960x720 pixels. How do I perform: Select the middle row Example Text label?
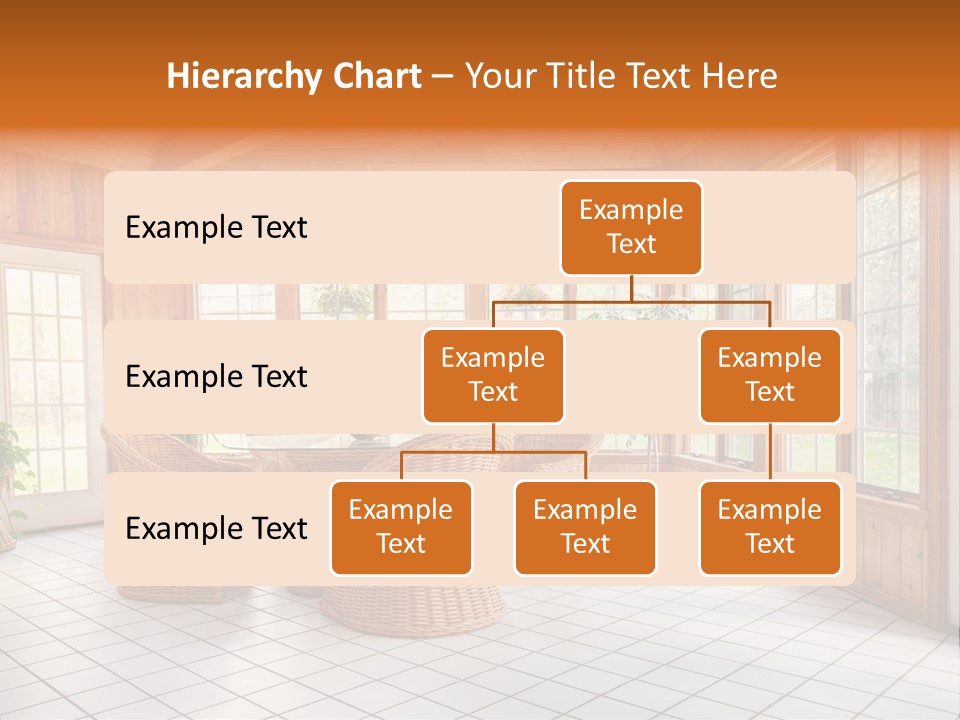point(215,377)
